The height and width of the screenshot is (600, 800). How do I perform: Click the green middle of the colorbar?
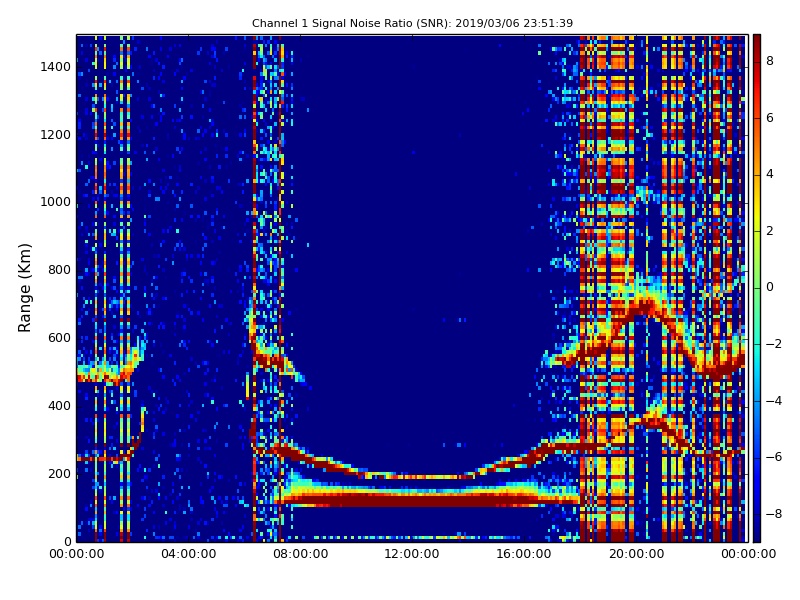point(757,288)
